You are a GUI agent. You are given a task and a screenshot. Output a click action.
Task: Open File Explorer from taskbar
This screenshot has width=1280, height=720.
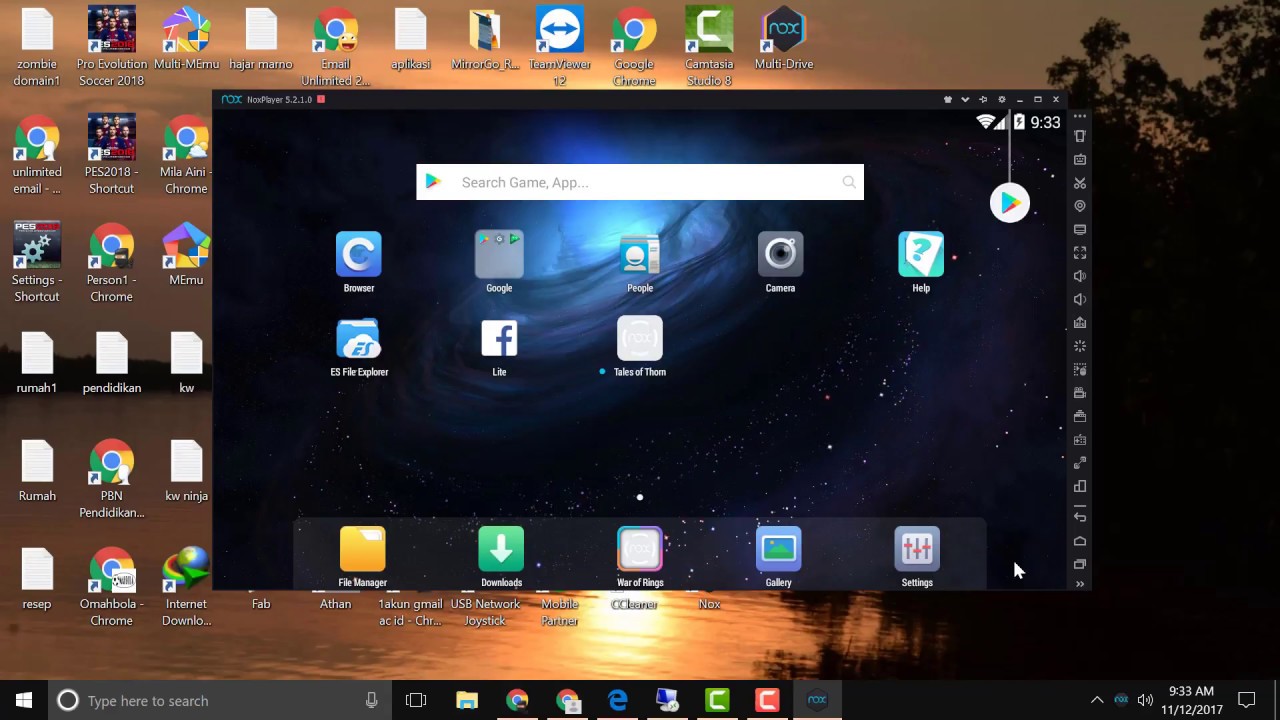click(467, 700)
